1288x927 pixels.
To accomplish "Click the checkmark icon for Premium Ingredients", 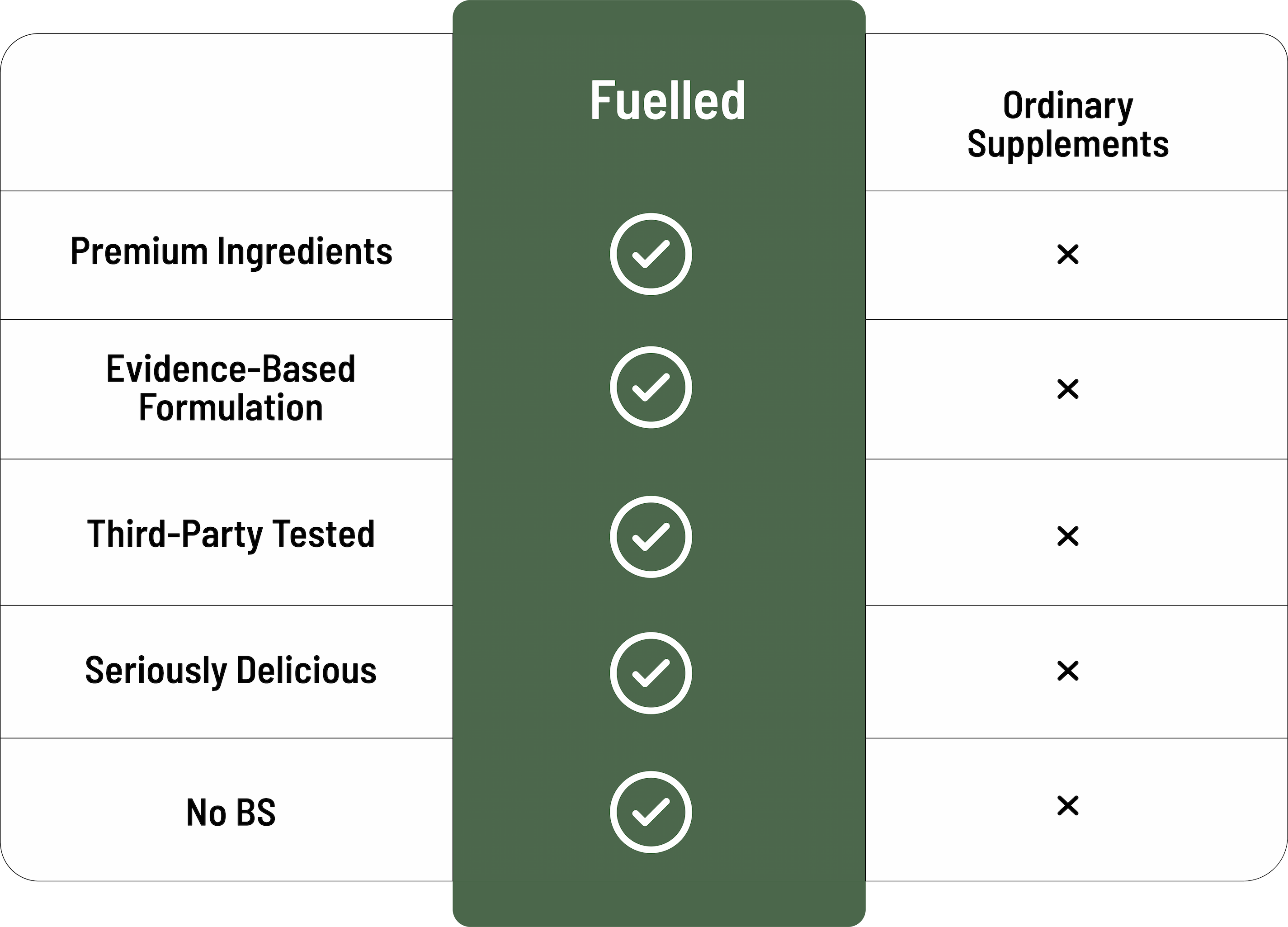I will click(651, 254).
